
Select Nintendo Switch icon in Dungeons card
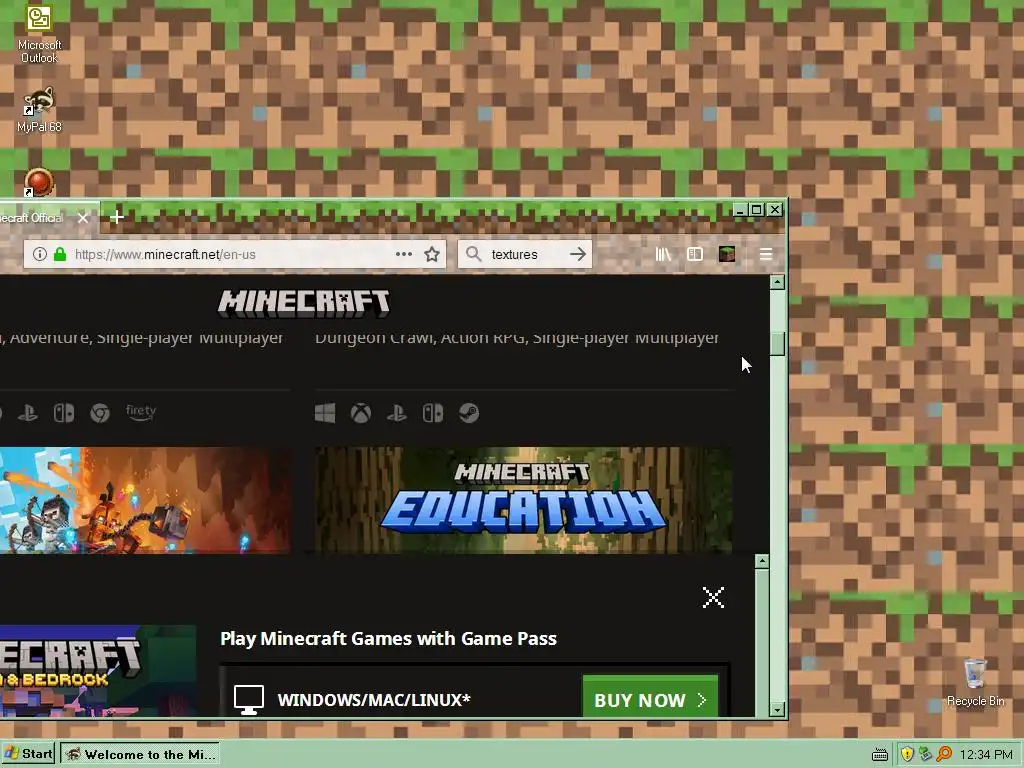tap(433, 413)
